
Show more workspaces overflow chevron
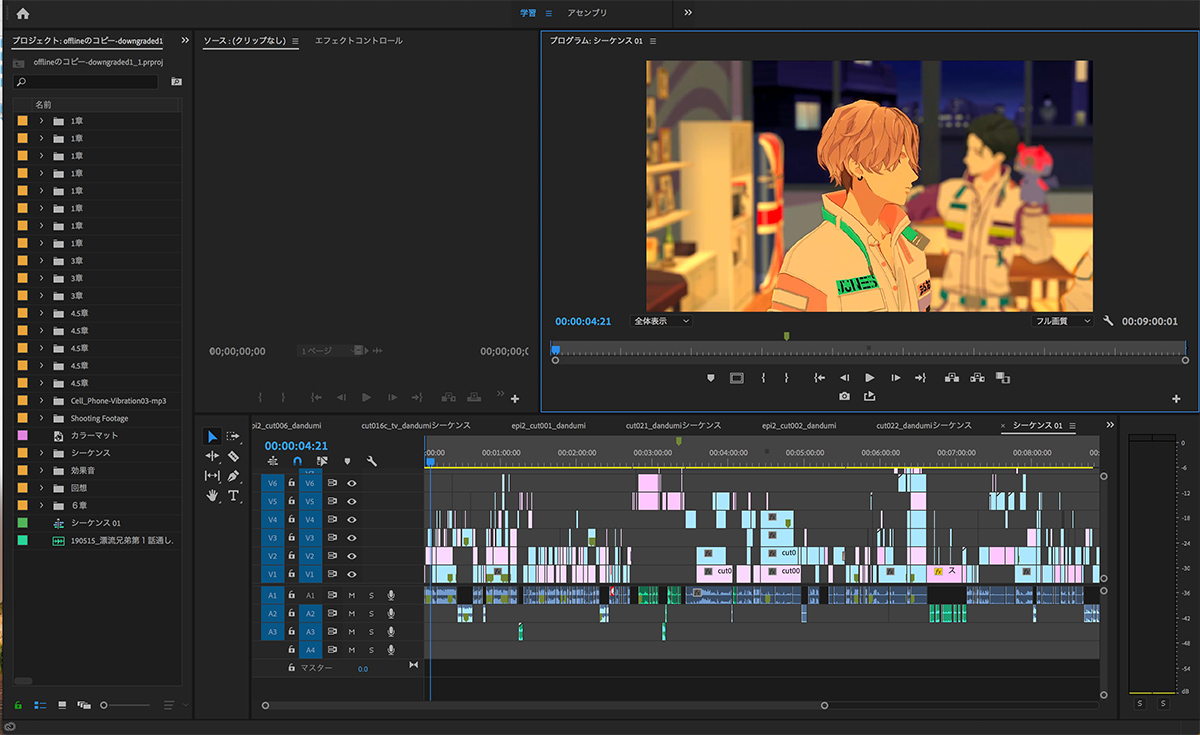(688, 13)
